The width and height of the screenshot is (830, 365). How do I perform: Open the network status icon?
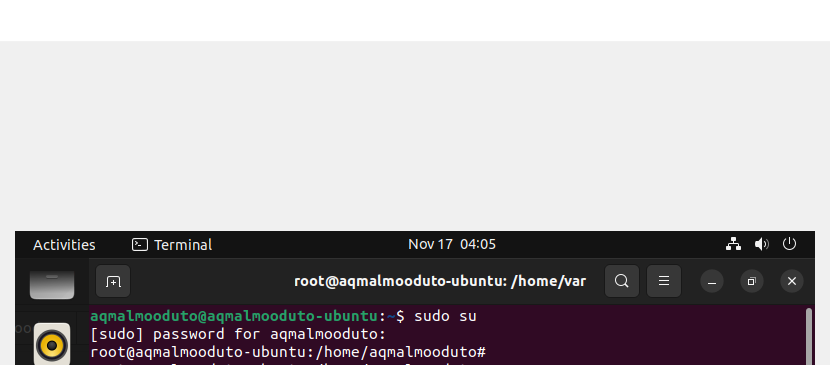pyautogui.click(x=733, y=244)
